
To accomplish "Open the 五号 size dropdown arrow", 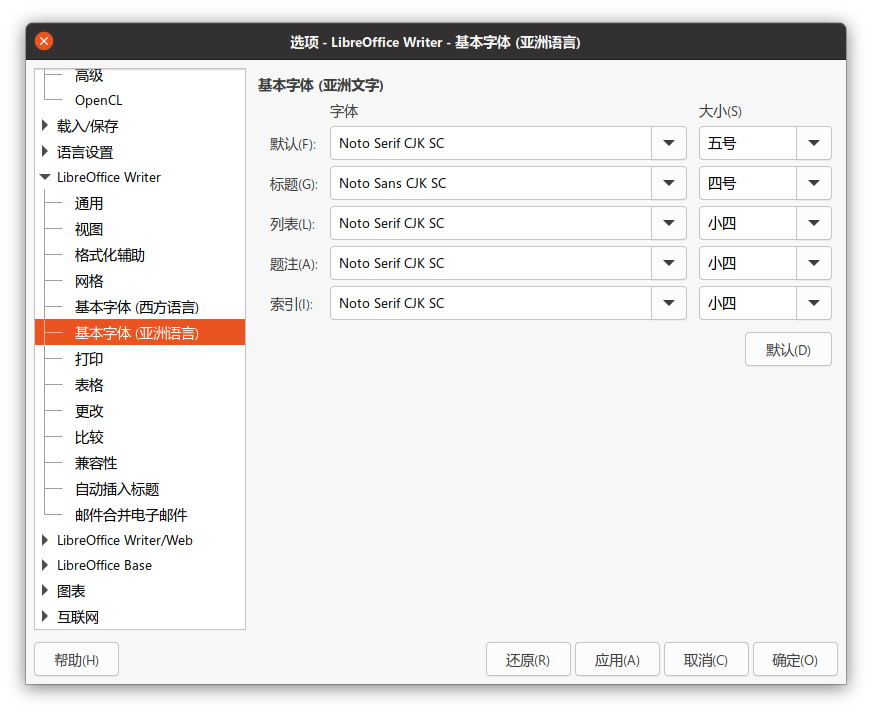I will point(814,143).
